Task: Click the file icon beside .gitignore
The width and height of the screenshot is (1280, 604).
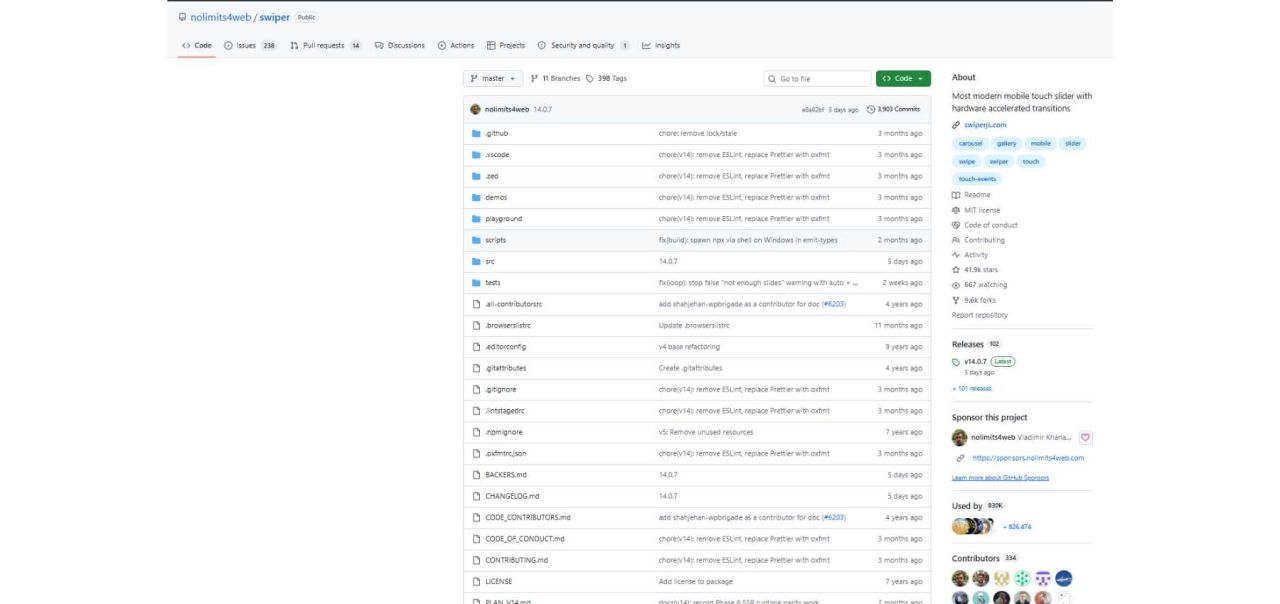Action: [476, 389]
